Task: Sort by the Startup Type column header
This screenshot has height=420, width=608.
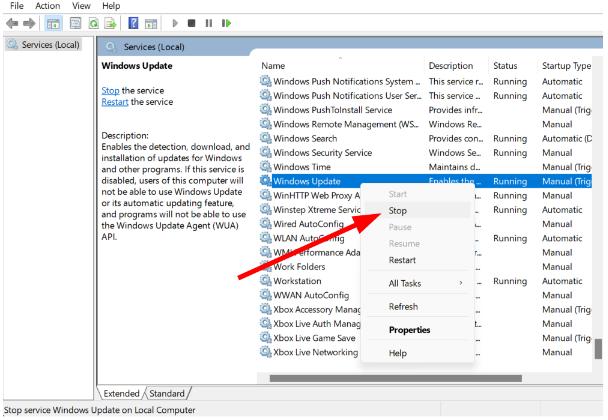Action: (566, 66)
